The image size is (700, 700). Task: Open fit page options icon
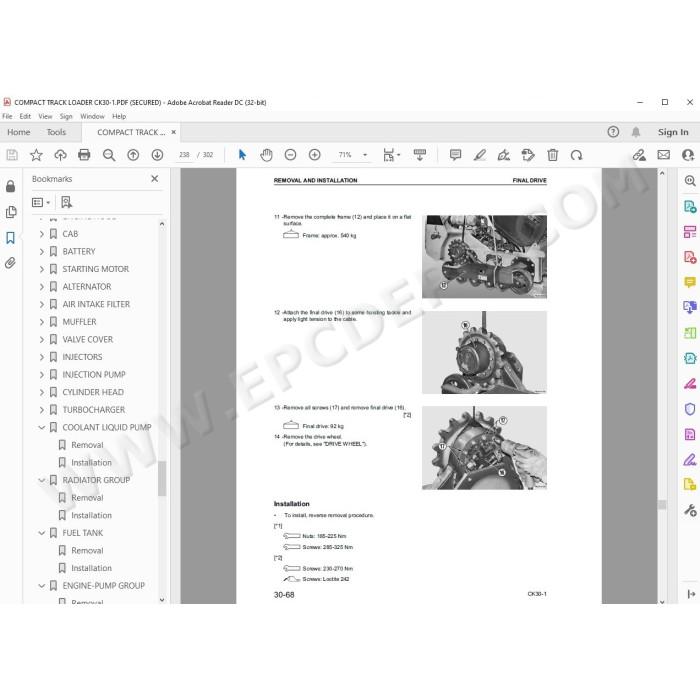pos(392,155)
